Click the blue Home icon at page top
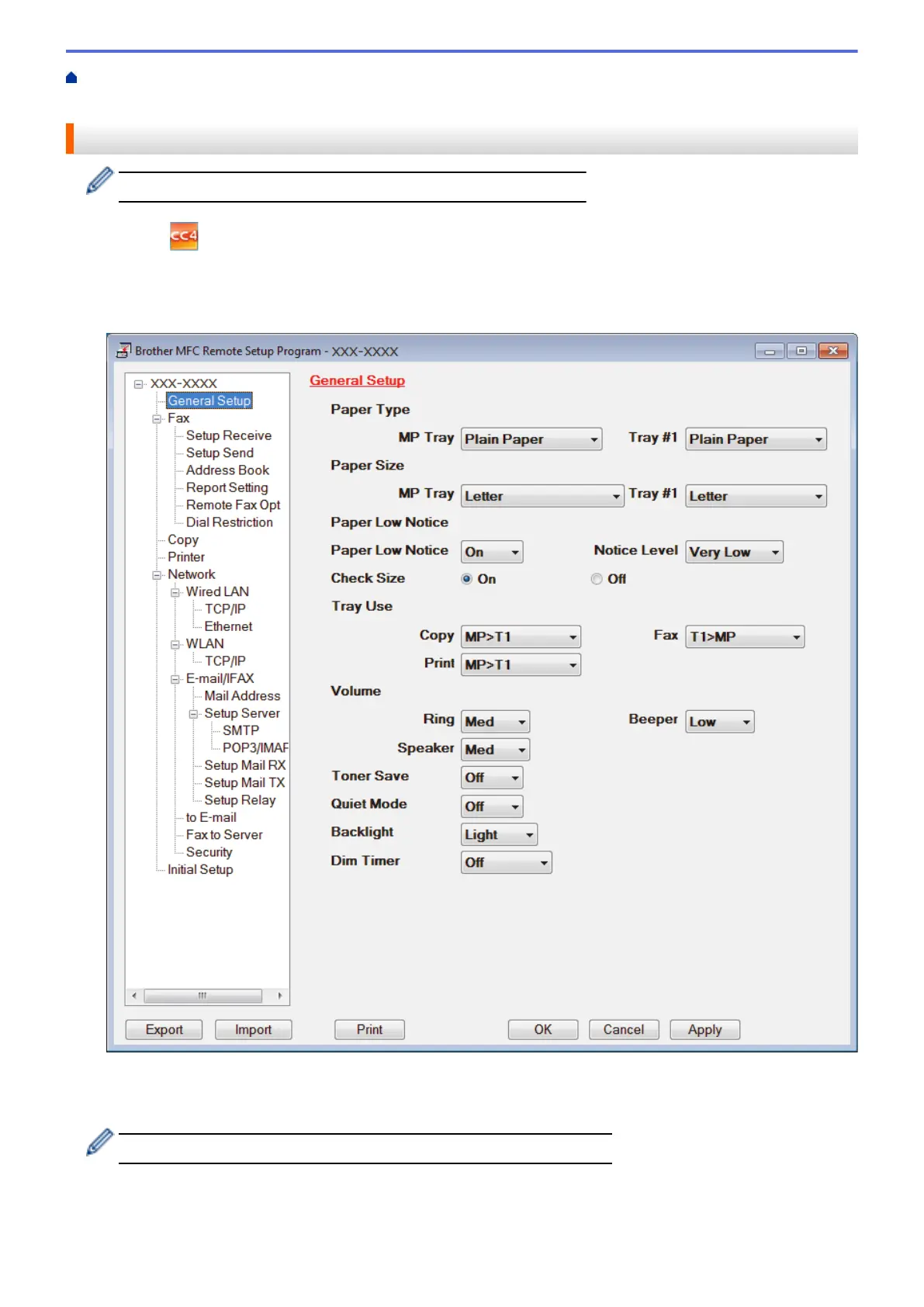The image size is (924, 1307). pos(71,78)
